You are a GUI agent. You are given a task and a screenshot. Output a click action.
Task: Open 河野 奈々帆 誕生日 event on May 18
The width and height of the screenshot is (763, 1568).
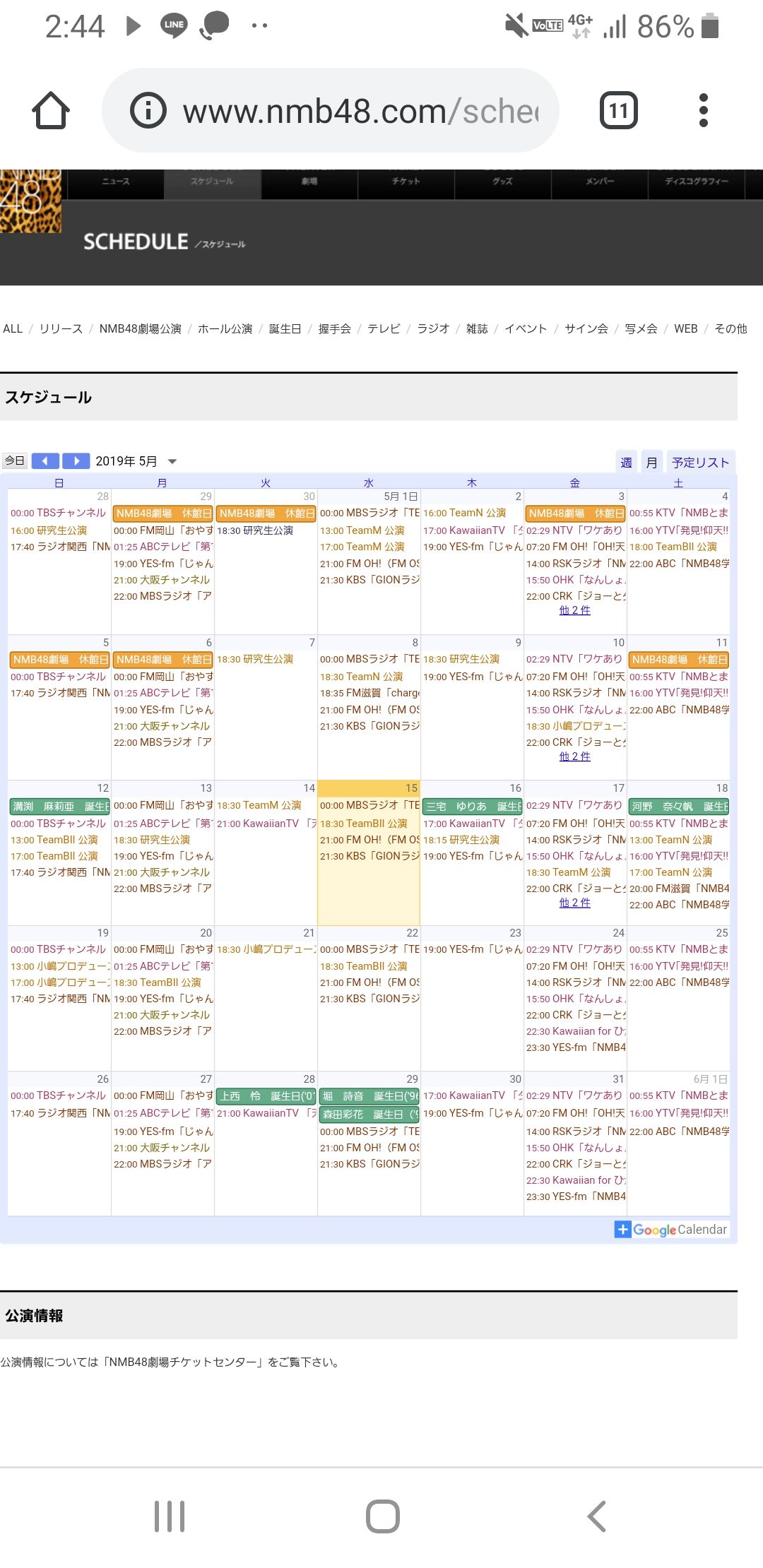[x=679, y=807]
